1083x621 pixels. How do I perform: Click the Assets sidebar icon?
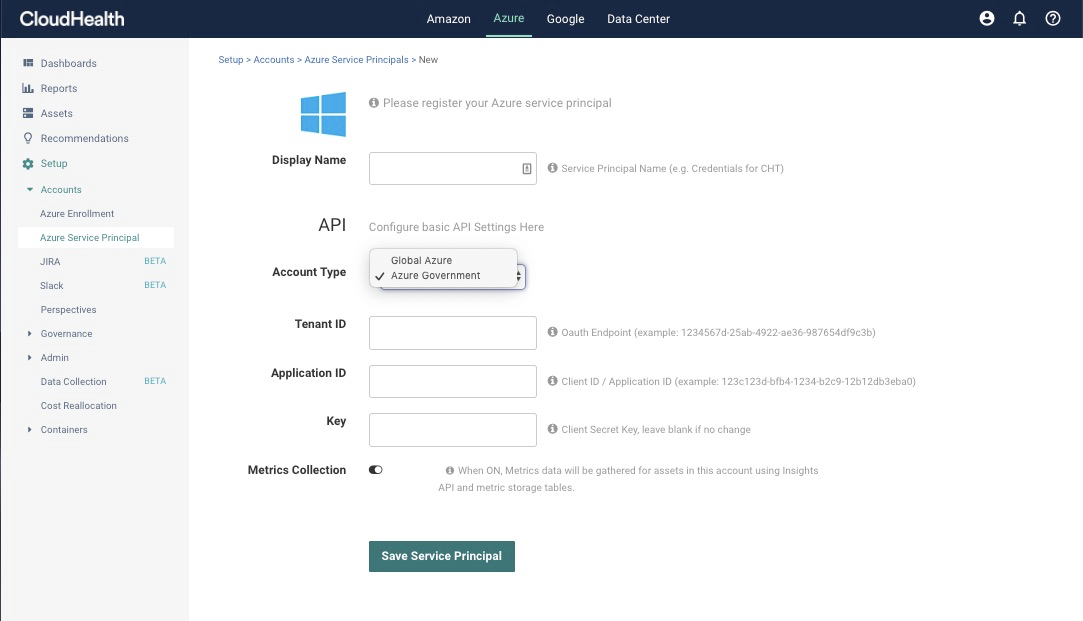(27, 113)
